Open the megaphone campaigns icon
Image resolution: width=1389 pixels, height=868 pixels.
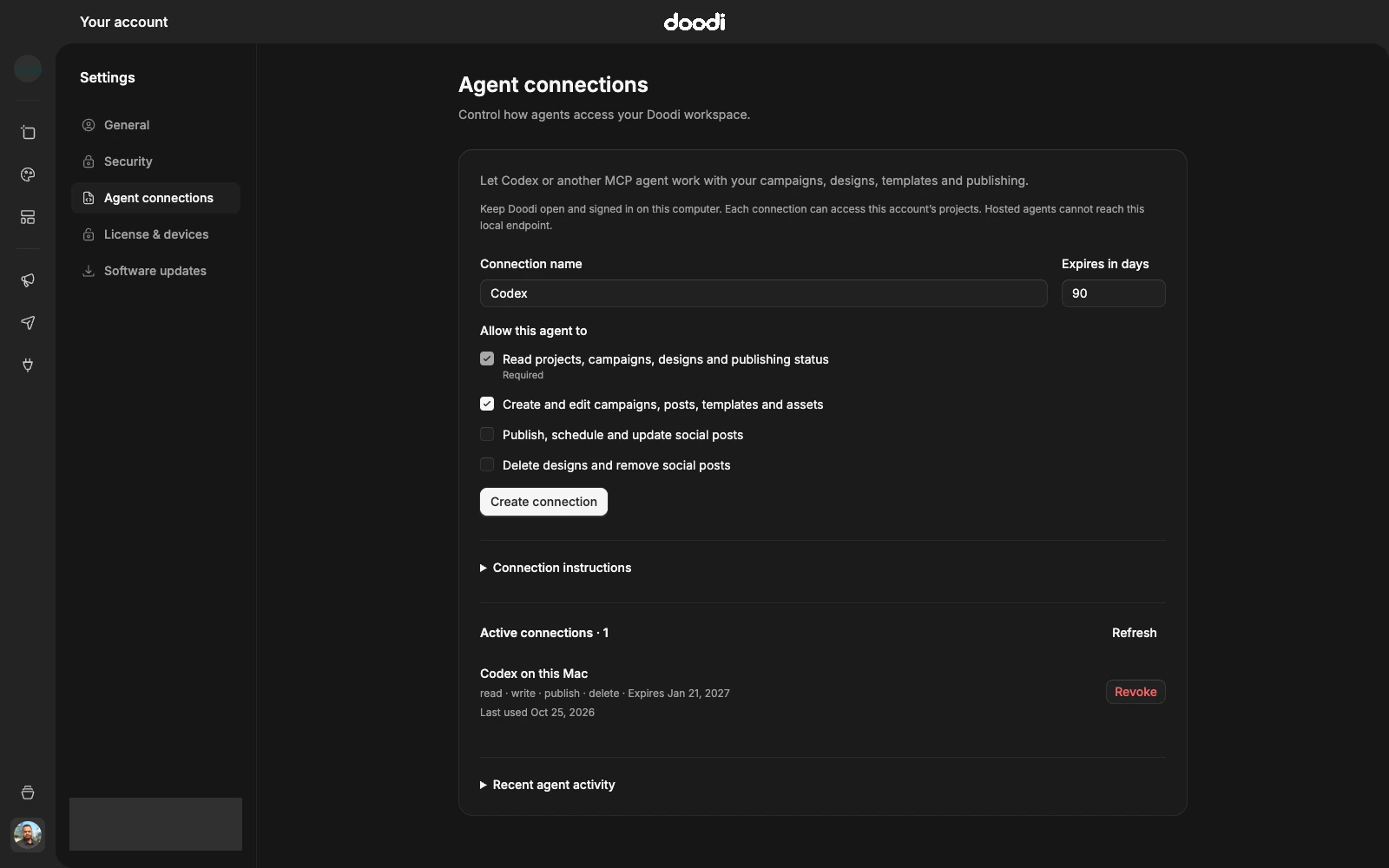click(x=28, y=279)
